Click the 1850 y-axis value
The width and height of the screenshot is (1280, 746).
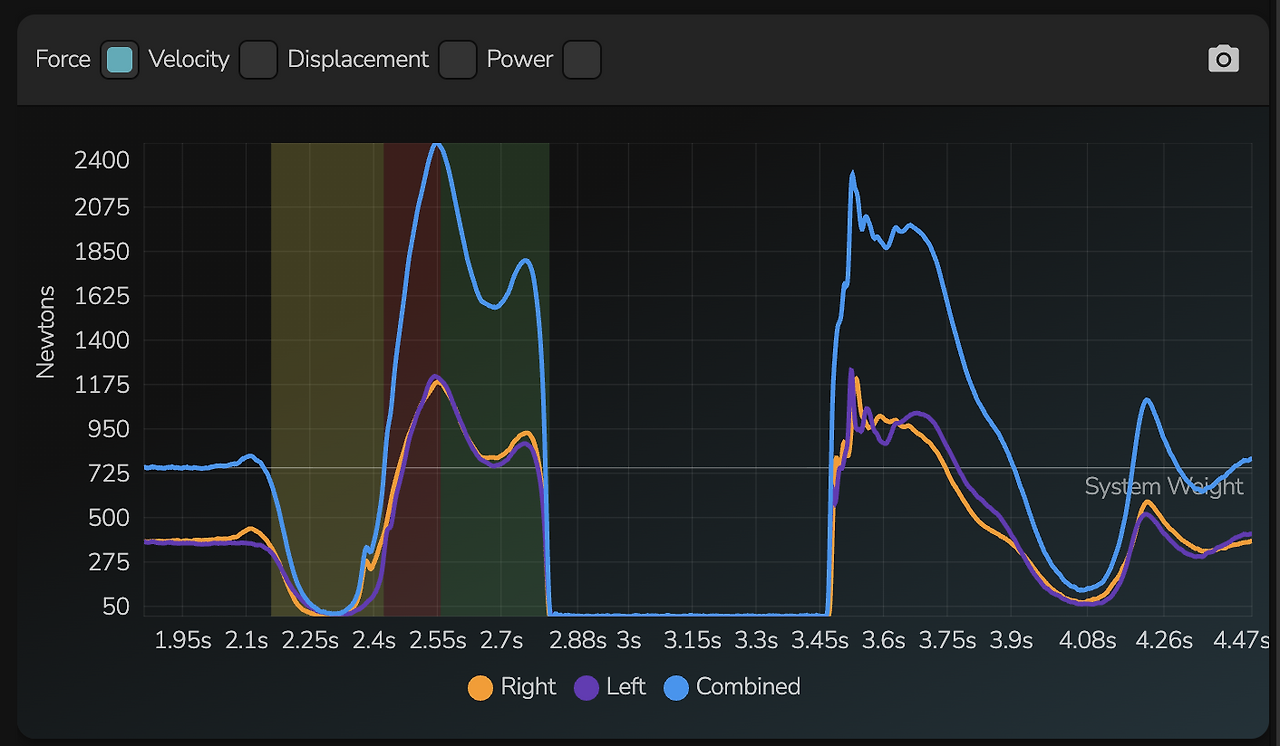coord(102,251)
